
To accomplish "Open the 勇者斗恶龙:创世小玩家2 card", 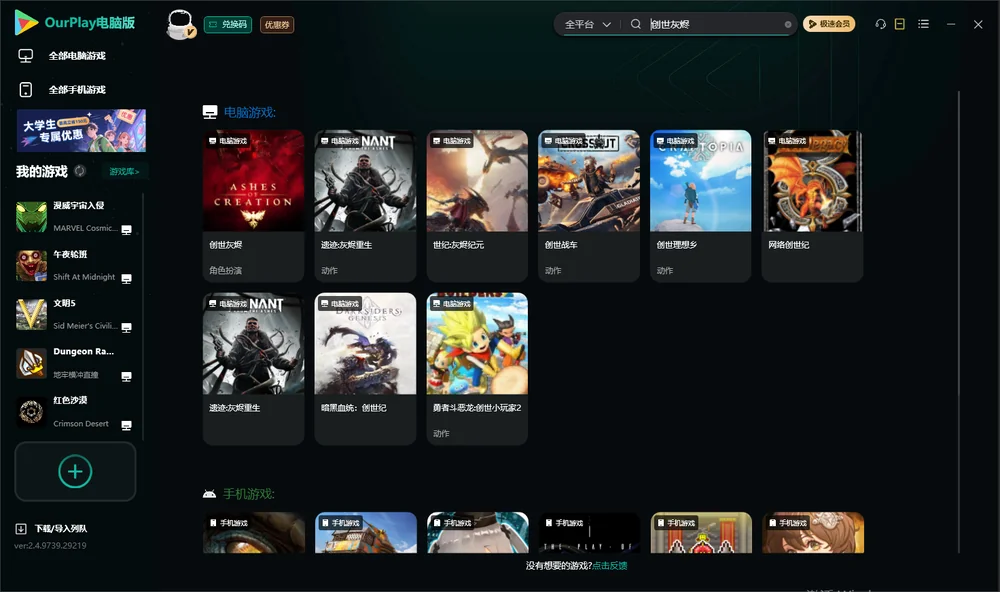I will (x=477, y=369).
